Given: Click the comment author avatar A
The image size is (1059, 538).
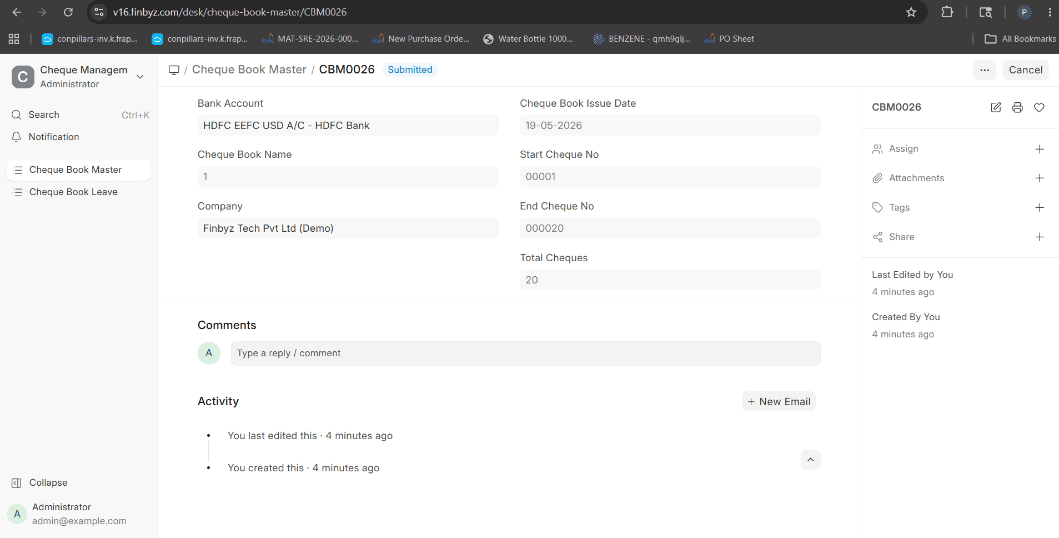Looking at the screenshot, I should pos(209,353).
